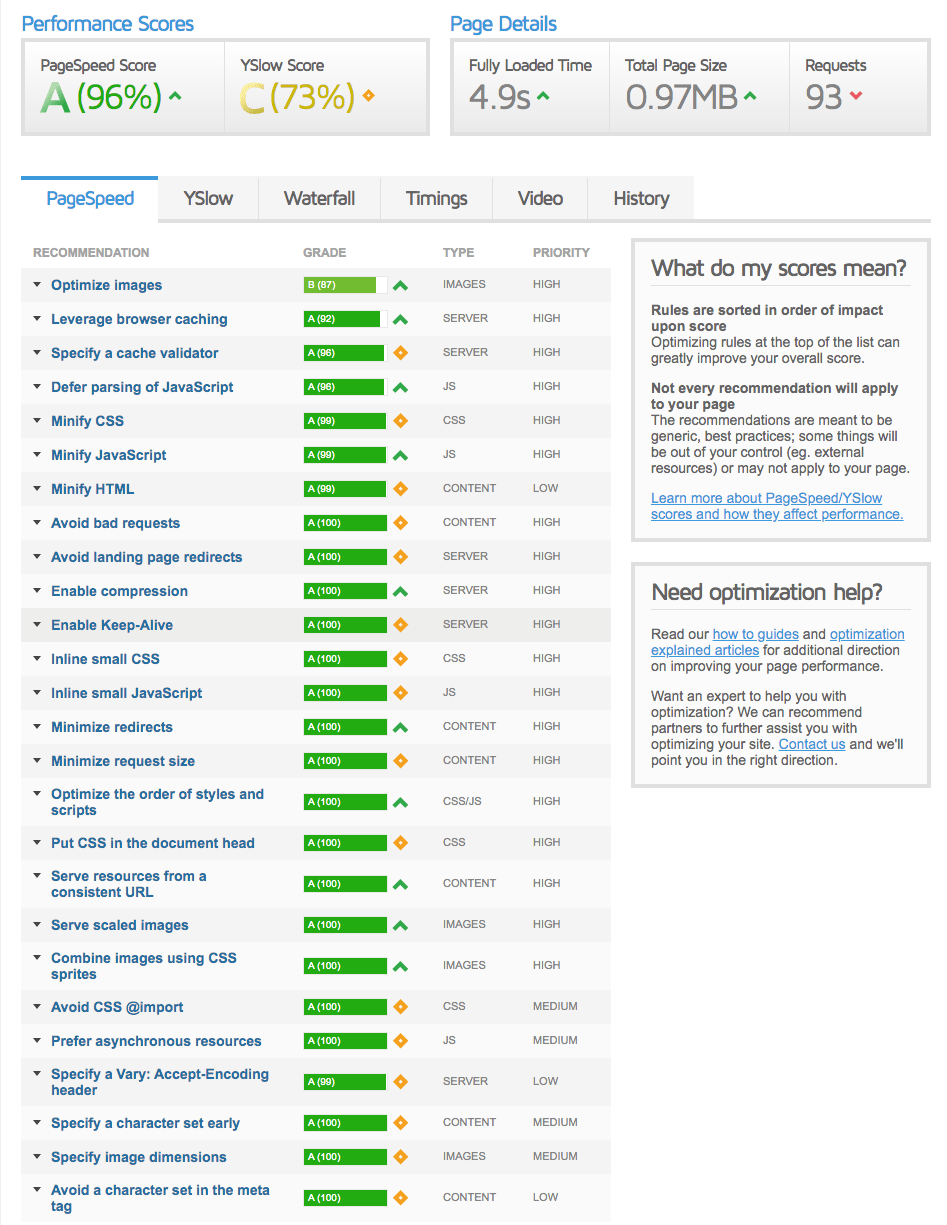The height and width of the screenshot is (1225, 947).
Task: Click the Contact us link
Action: [812, 744]
